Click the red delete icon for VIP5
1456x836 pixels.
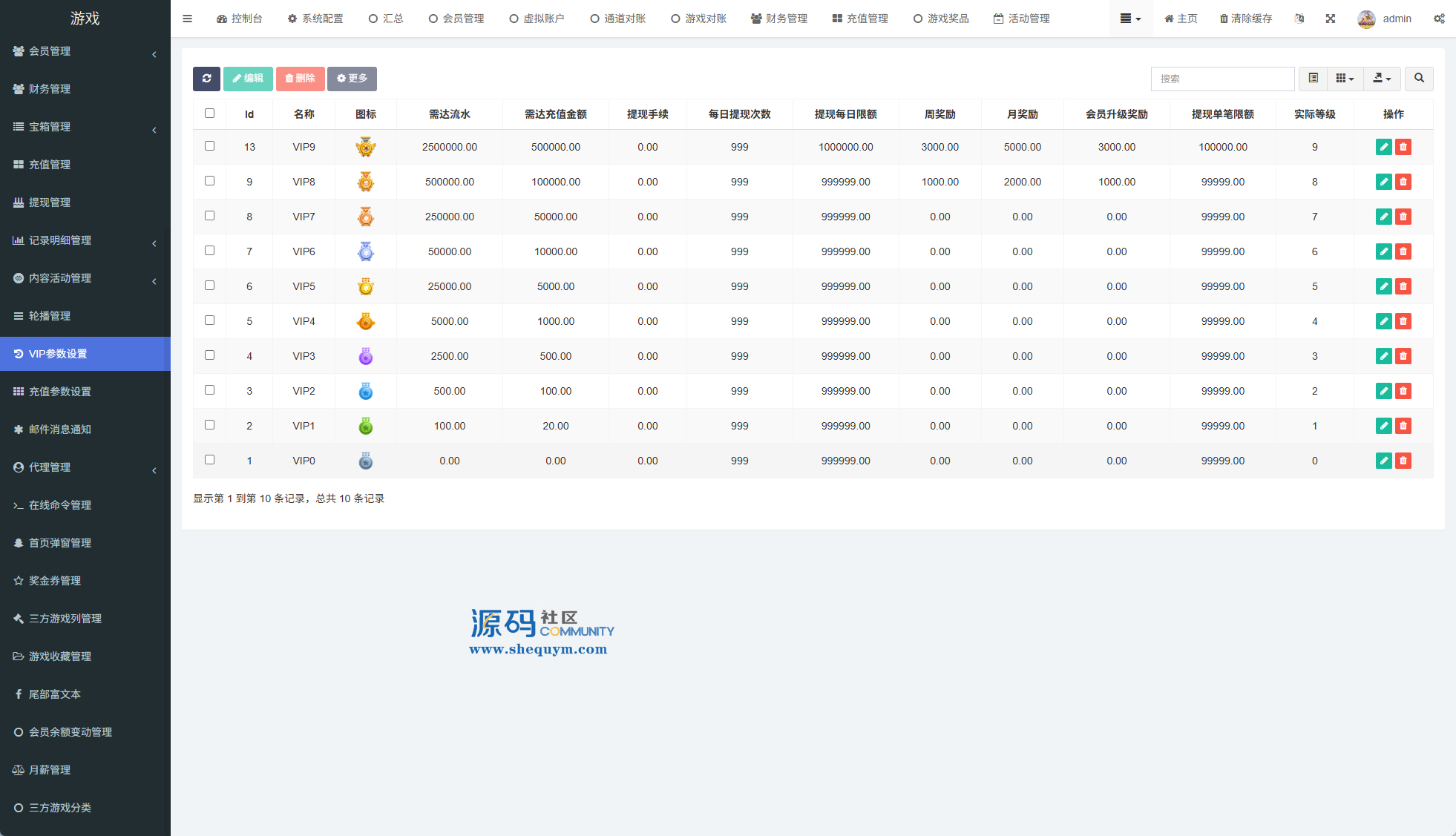(1403, 286)
